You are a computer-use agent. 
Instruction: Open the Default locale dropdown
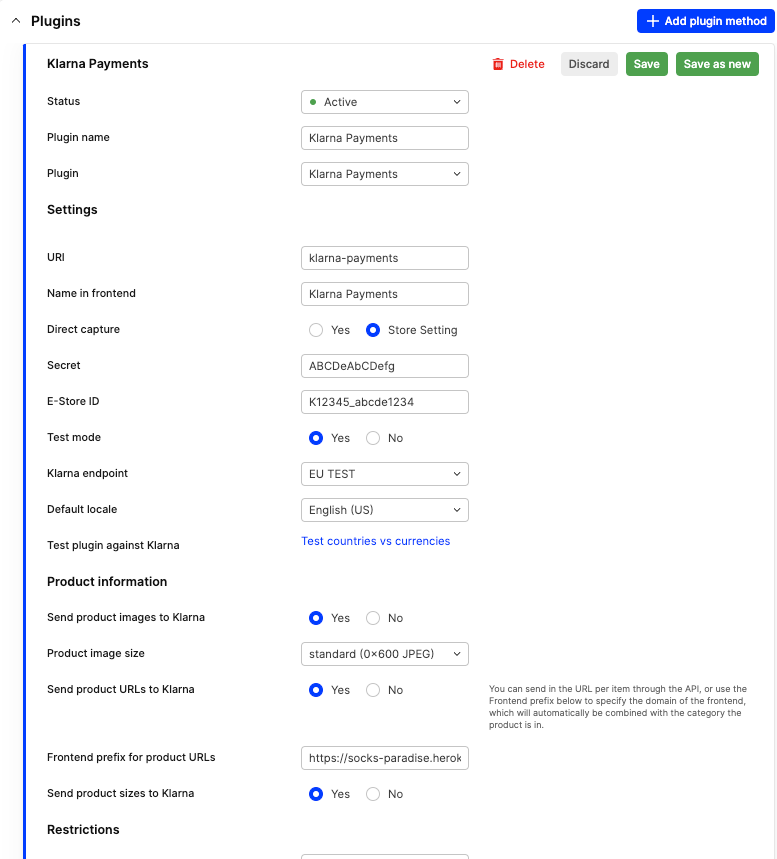tap(384, 510)
